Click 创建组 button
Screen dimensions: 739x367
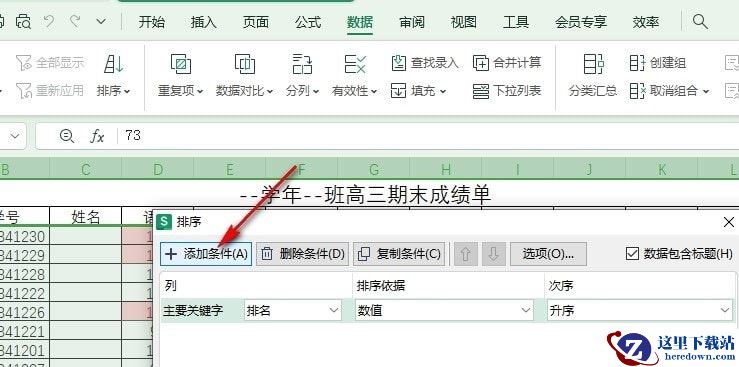658,63
